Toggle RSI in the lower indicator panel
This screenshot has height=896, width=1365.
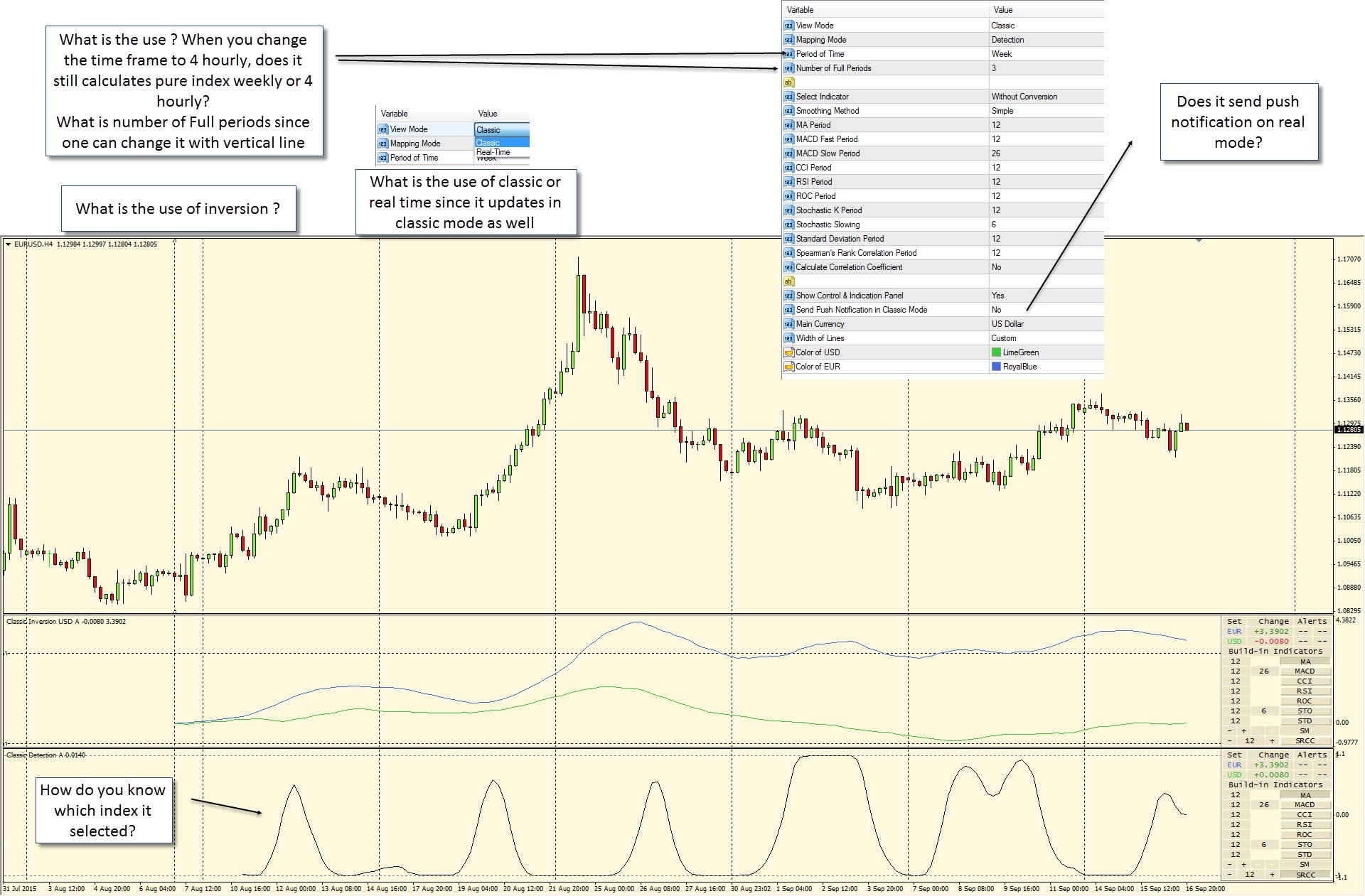click(1305, 825)
